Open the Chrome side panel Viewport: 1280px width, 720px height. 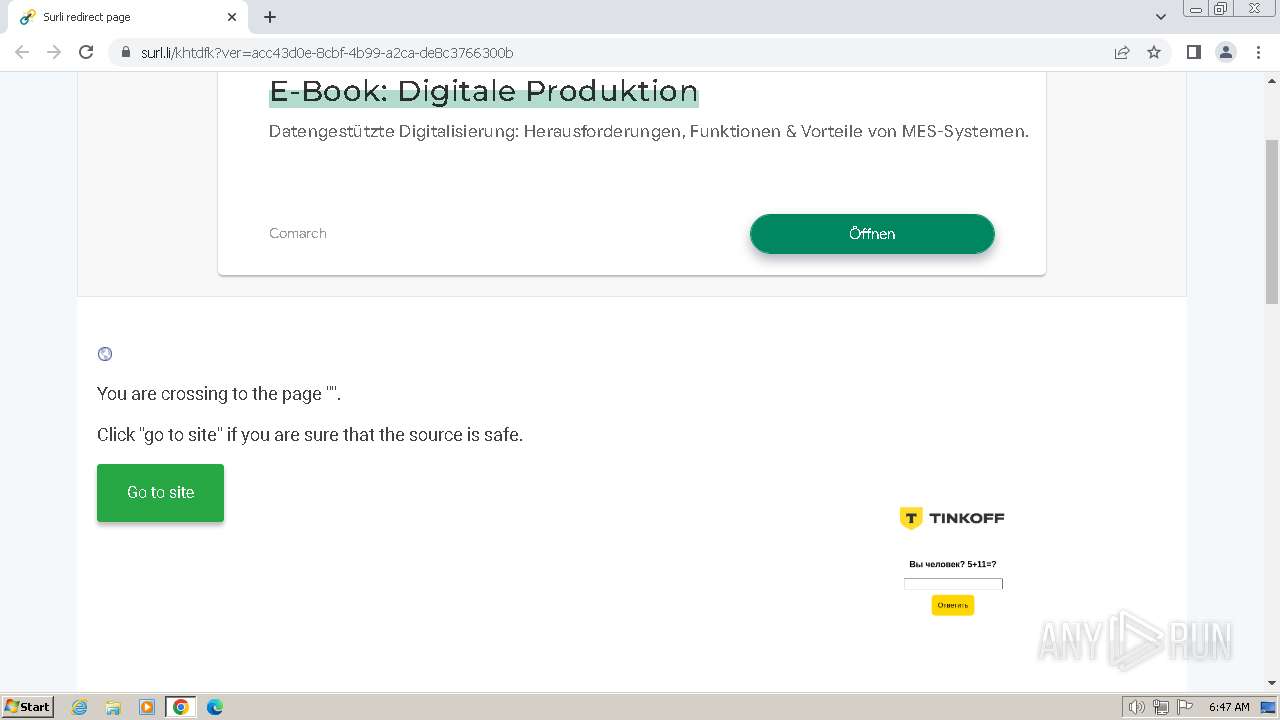point(1194,52)
